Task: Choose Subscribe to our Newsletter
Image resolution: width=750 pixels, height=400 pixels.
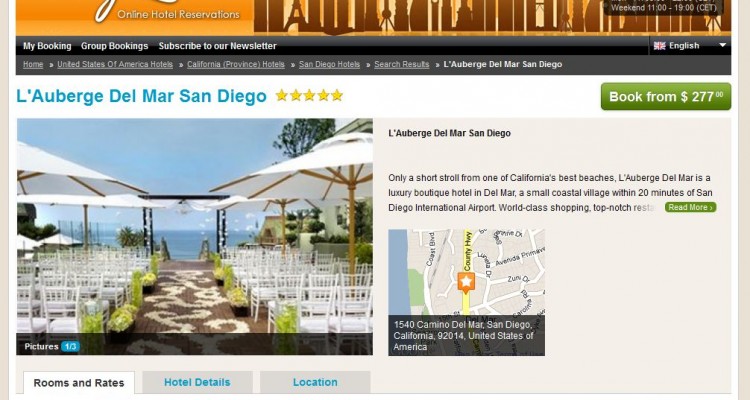Action: point(218,46)
